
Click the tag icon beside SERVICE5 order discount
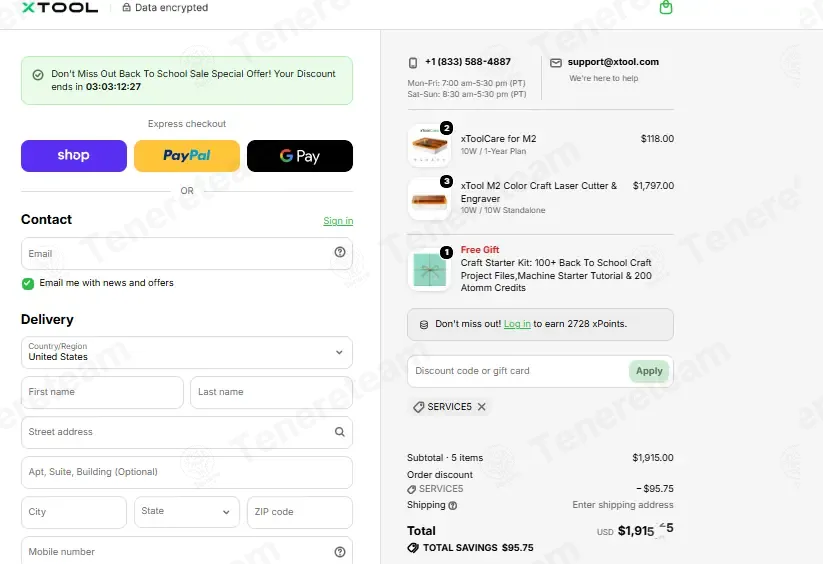(412, 489)
